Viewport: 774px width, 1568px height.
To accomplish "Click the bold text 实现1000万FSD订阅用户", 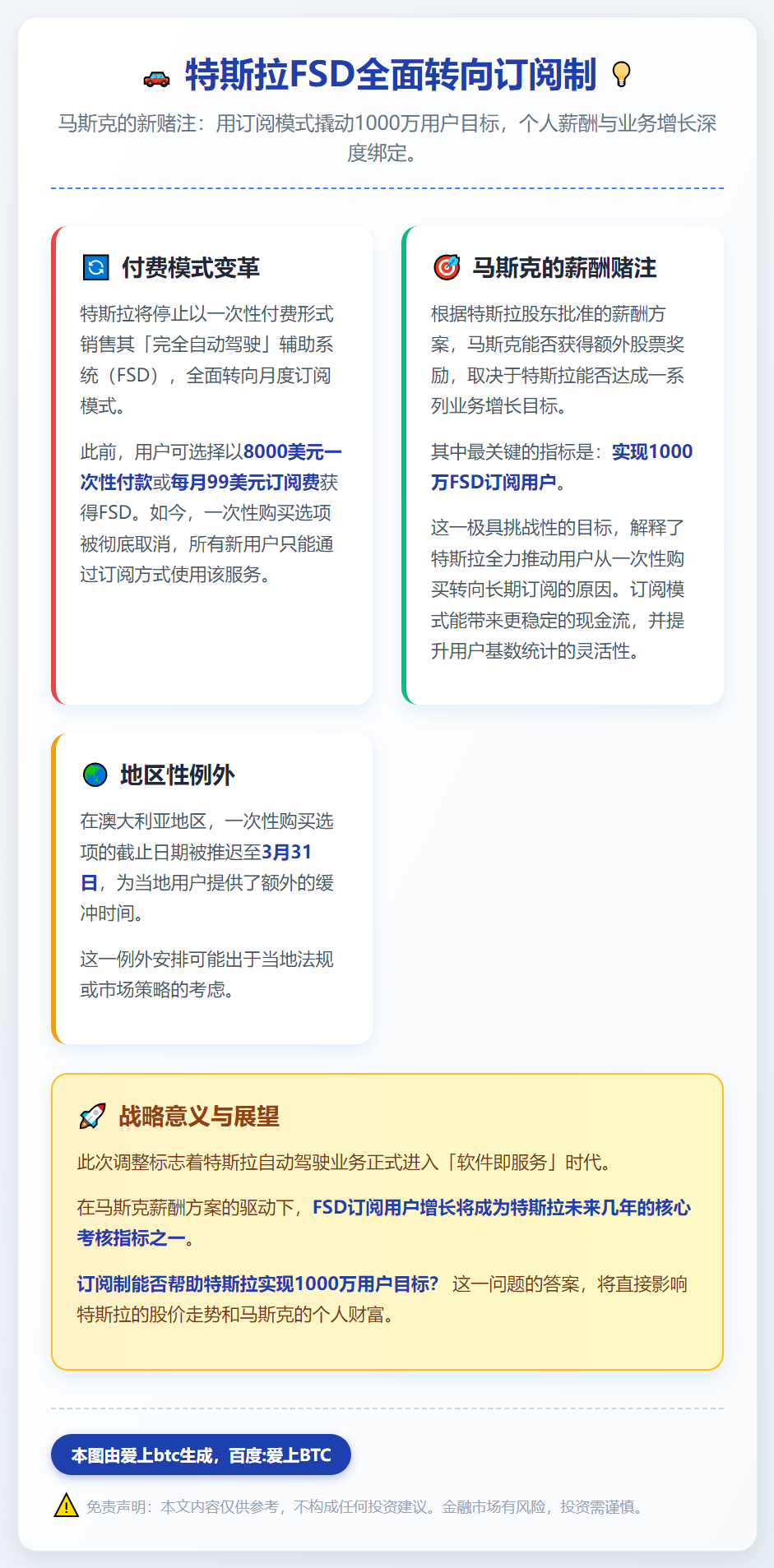I will 562,466.
